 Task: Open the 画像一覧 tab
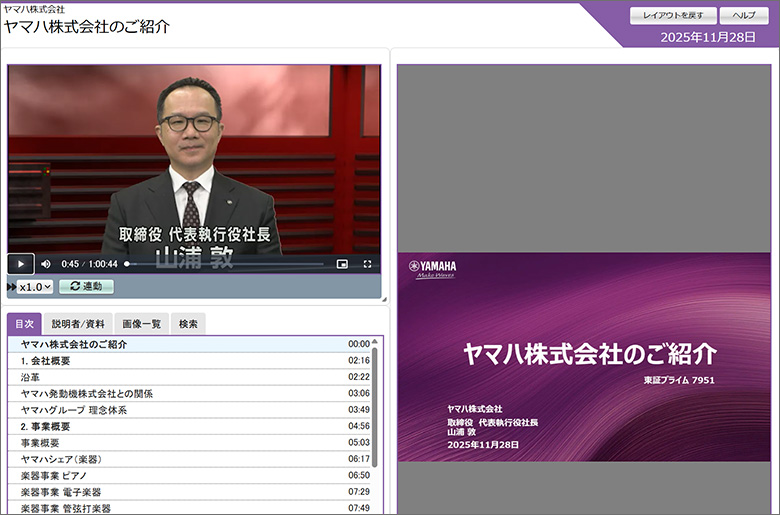coord(142,324)
